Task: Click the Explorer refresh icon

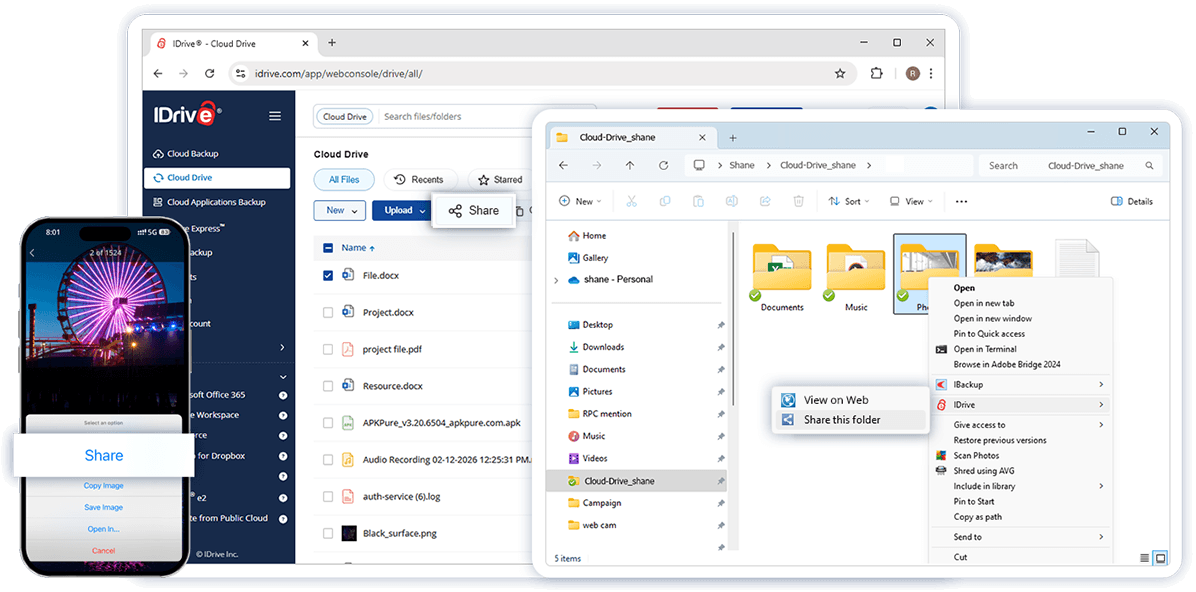Action: (x=664, y=166)
